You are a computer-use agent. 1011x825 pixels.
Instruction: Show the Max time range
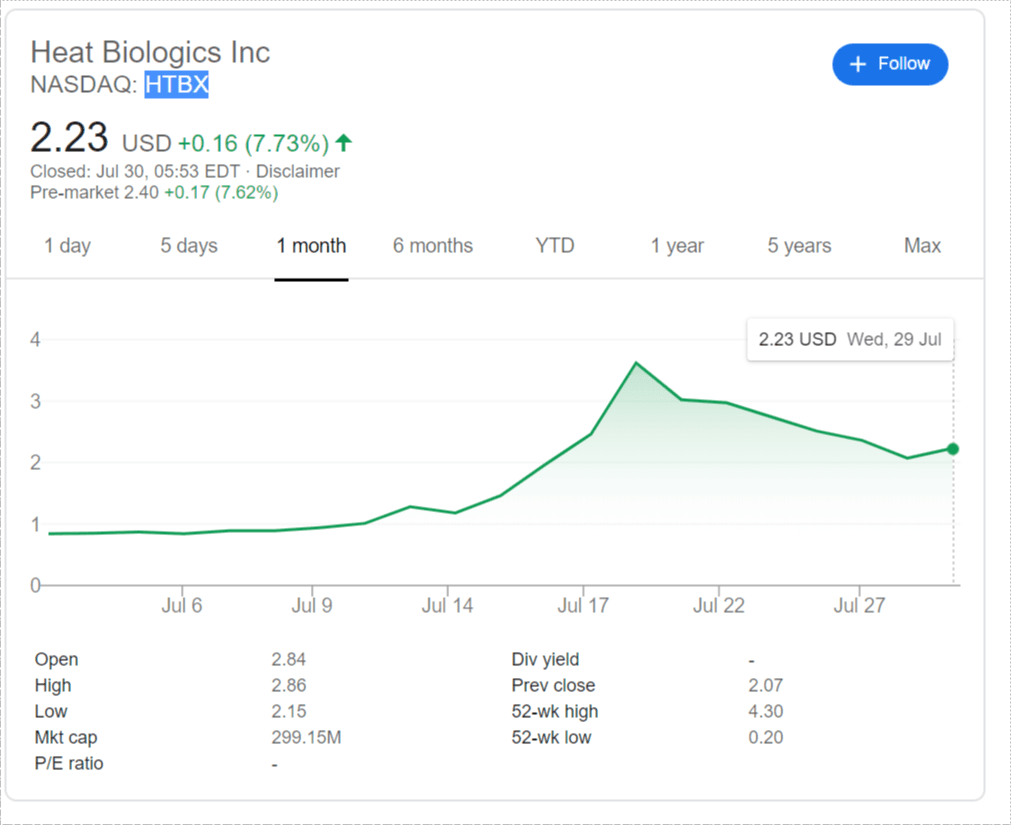(x=922, y=246)
